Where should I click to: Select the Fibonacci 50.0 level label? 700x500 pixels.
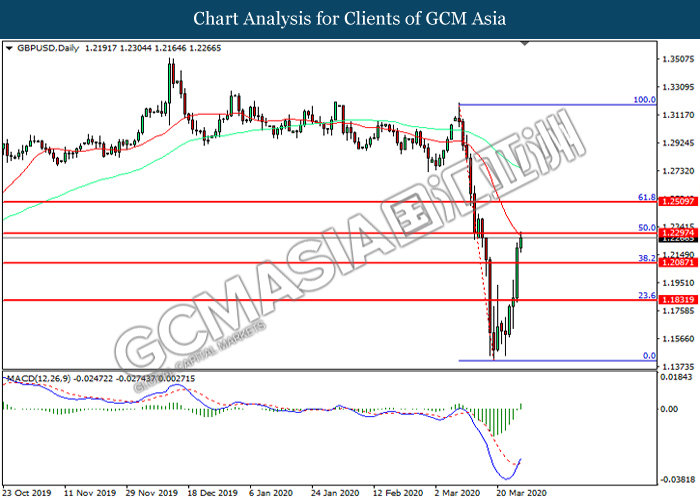pos(647,228)
